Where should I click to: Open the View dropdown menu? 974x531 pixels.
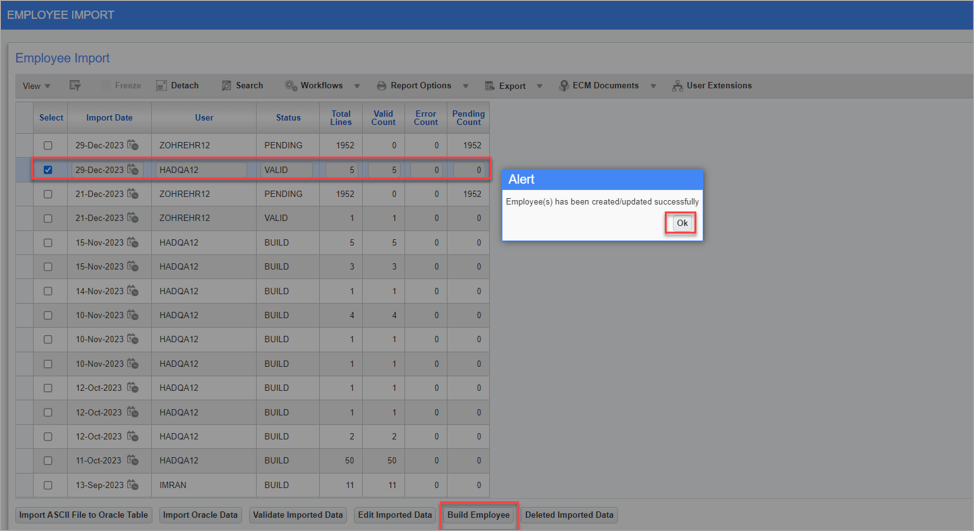(x=36, y=86)
